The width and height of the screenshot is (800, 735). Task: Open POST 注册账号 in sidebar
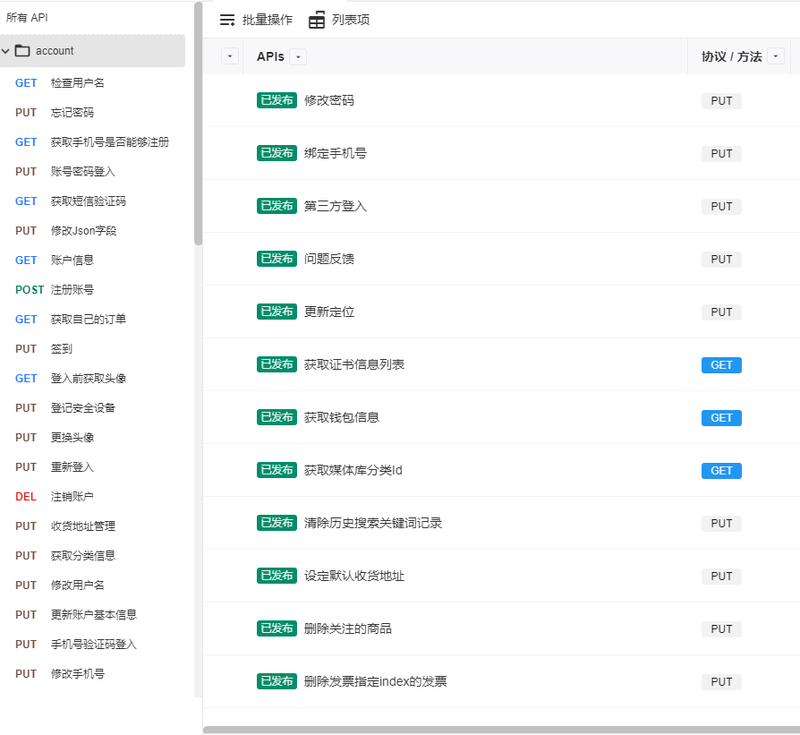coord(92,290)
